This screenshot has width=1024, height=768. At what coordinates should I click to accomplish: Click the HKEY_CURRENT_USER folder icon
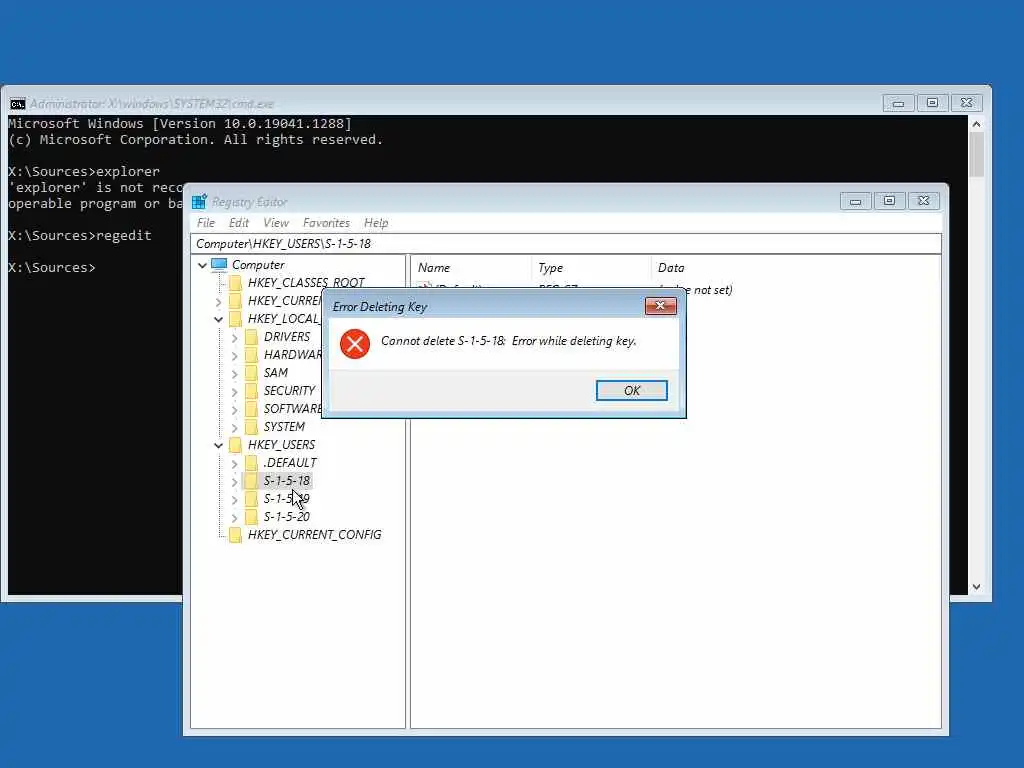(x=236, y=300)
